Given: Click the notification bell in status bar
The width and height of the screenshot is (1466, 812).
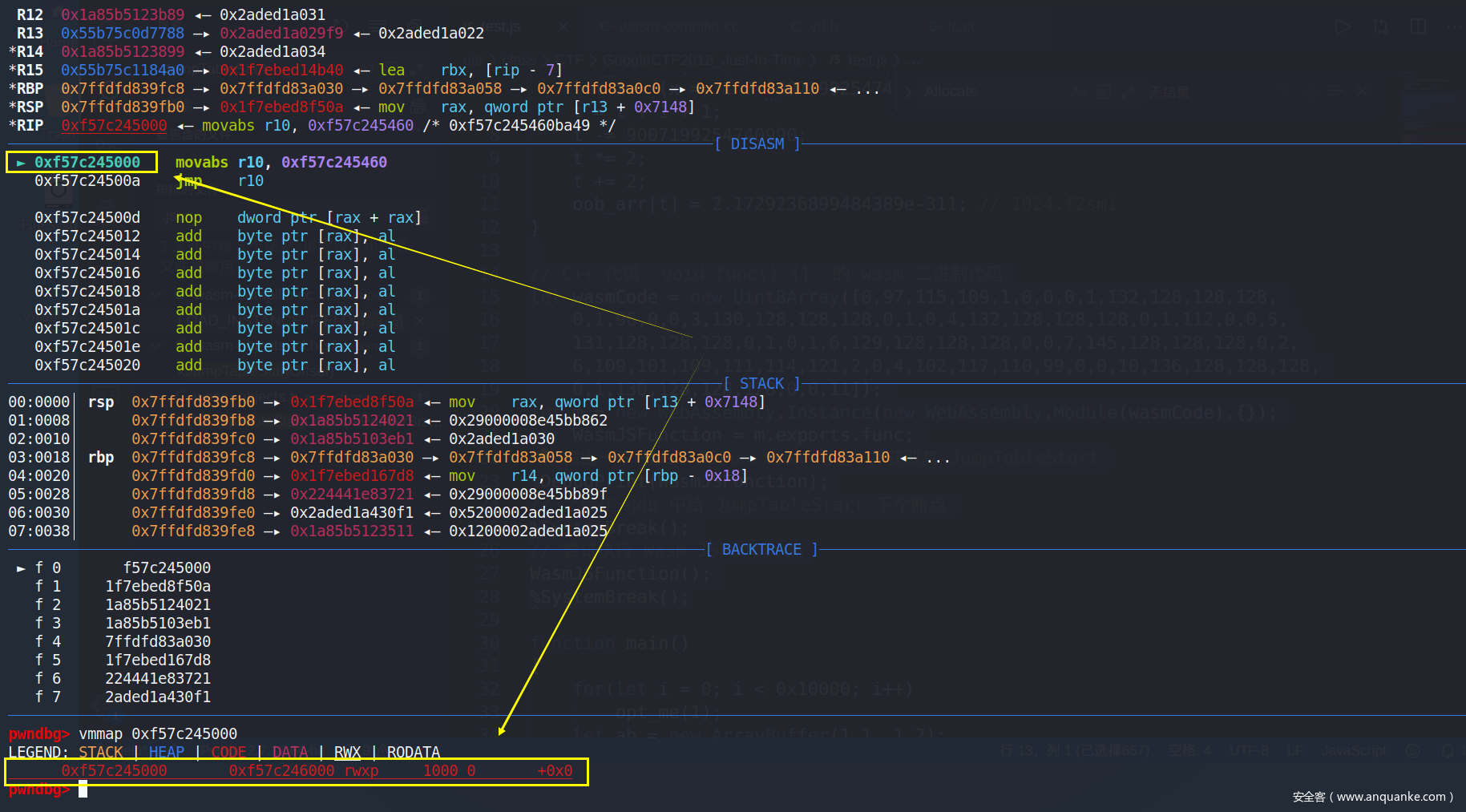Looking at the screenshot, I should point(1448,751).
